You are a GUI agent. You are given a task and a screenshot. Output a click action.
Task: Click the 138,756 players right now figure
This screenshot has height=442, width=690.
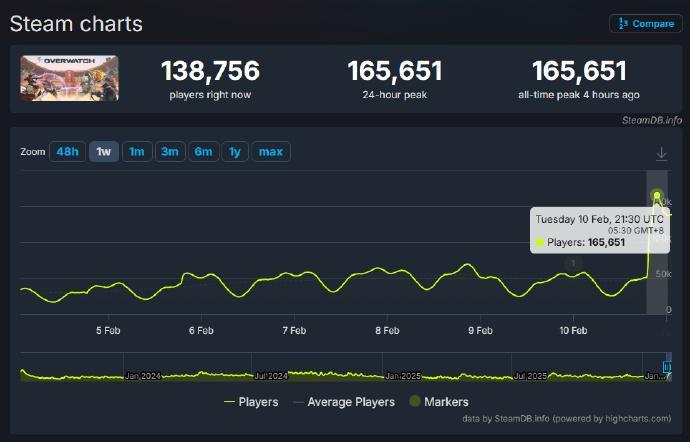coord(210,71)
